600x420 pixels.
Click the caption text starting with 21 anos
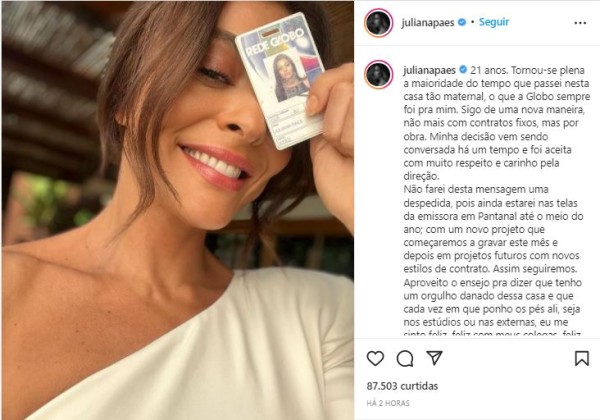pyautogui.click(x=496, y=123)
